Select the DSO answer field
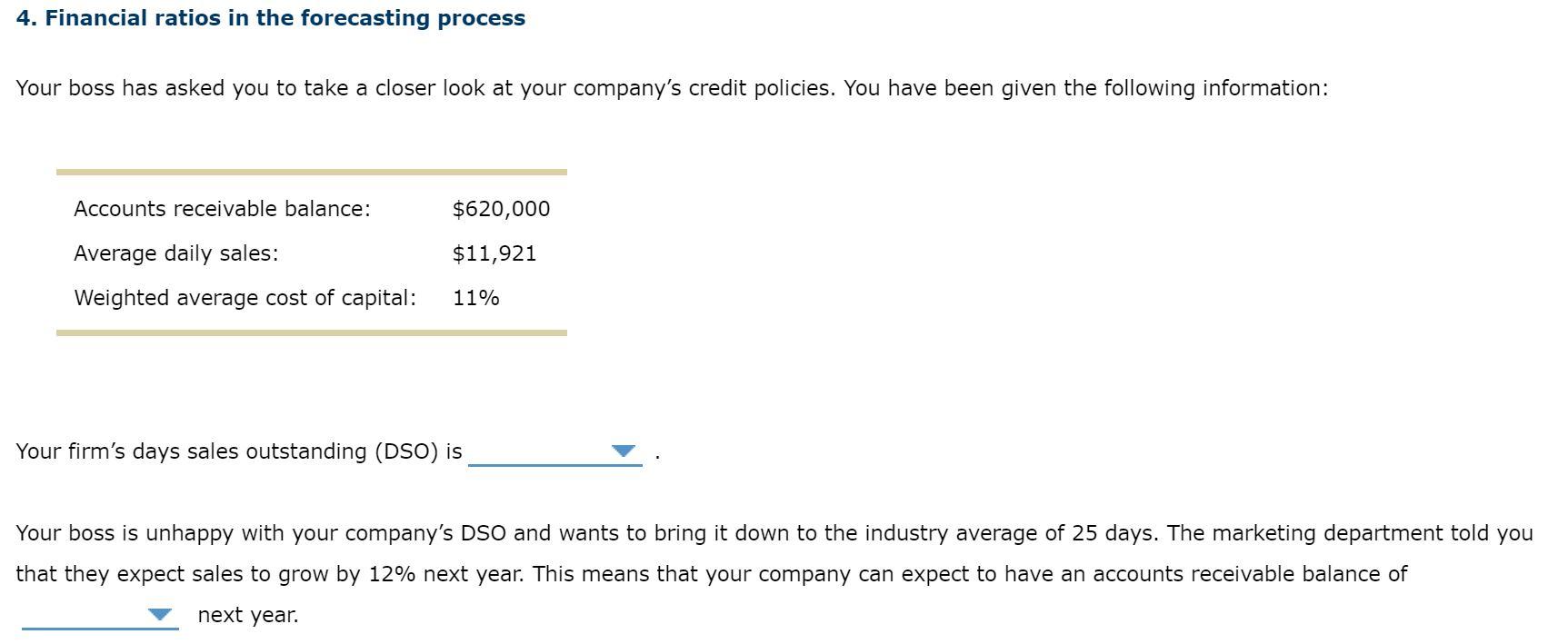Viewport: 1568px width, 644px height. [x=554, y=451]
